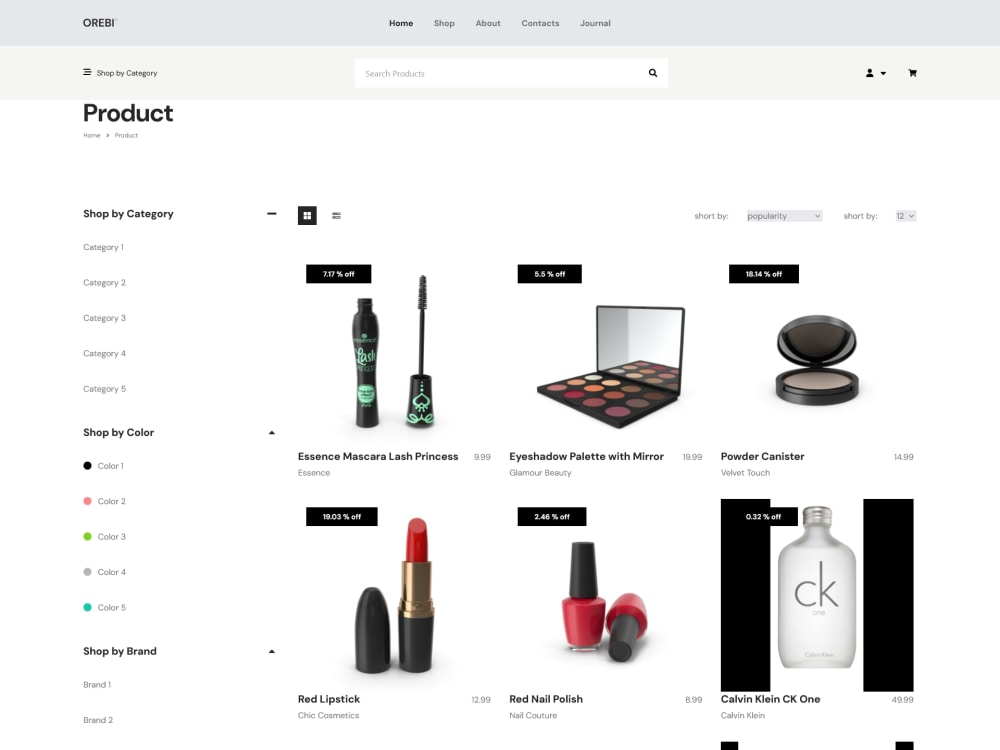The width and height of the screenshot is (1000, 750).
Task: Collapse the Shop by Color section
Action: click(271, 432)
